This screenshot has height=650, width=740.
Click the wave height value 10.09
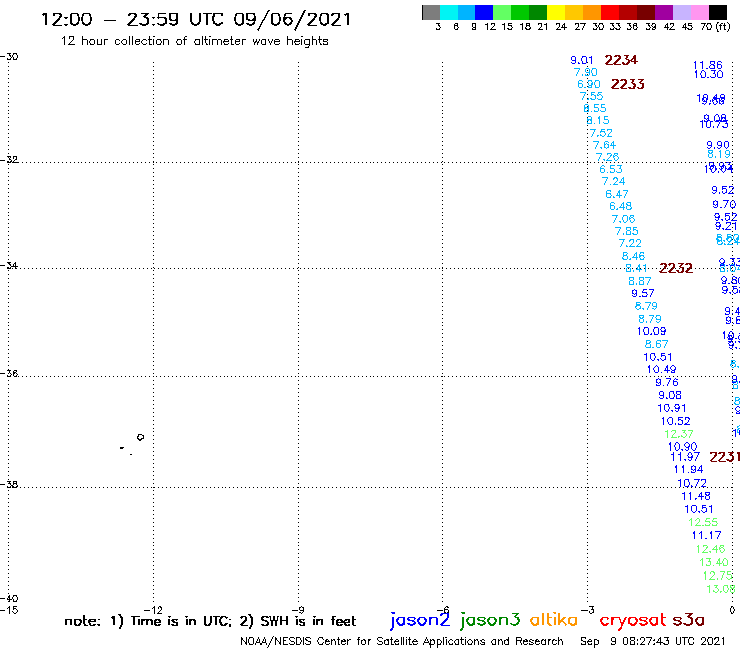click(x=652, y=331)
